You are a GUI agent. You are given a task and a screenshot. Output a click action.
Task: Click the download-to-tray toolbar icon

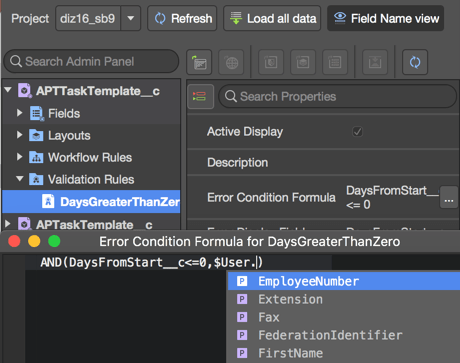coord(375,62)
